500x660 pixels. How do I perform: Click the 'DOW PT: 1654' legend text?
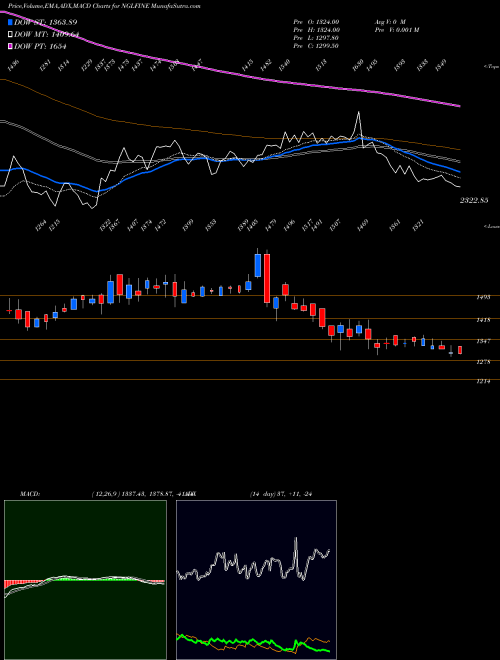[x=40, y=46]
